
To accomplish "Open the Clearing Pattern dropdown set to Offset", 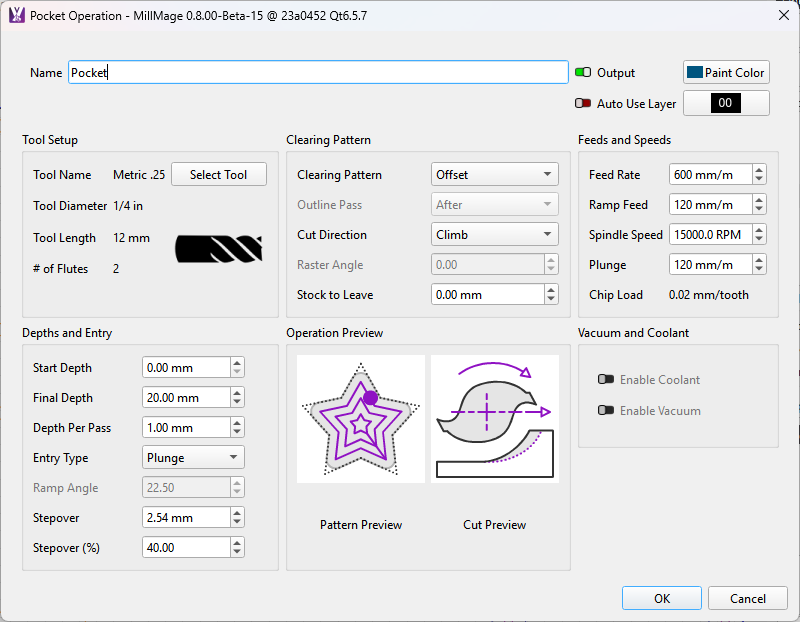I will click(494, 175).
